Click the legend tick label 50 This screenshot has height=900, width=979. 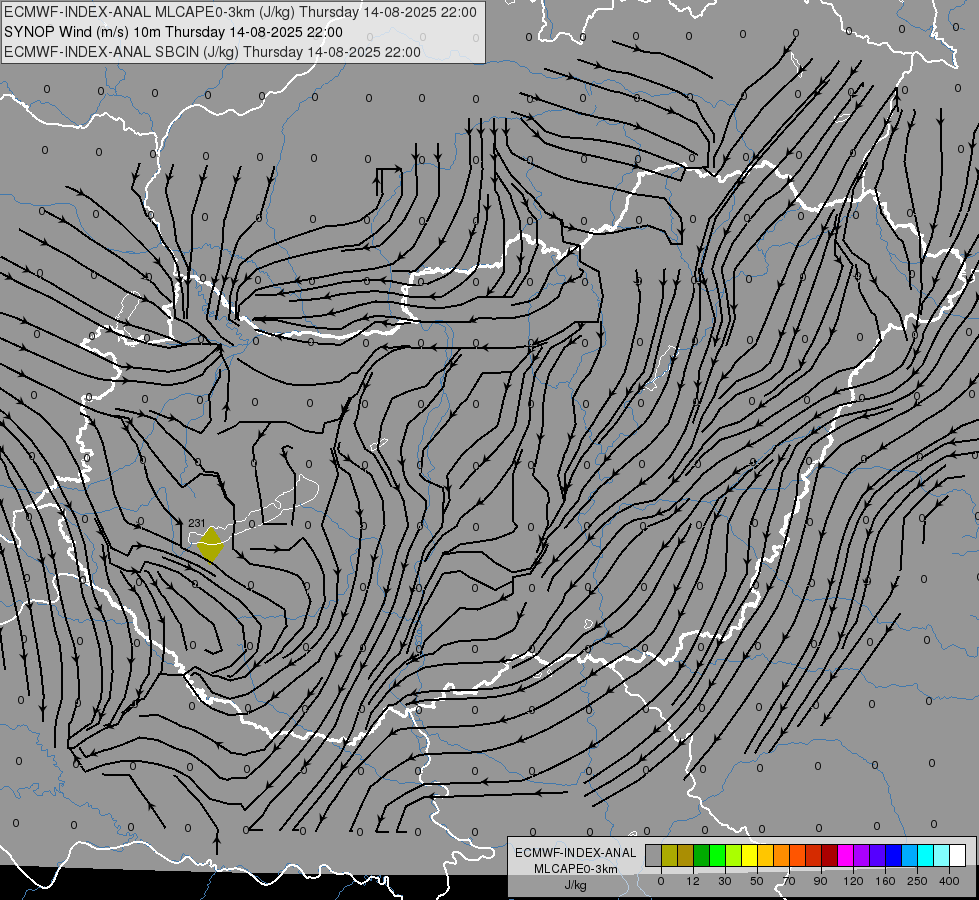757,881
